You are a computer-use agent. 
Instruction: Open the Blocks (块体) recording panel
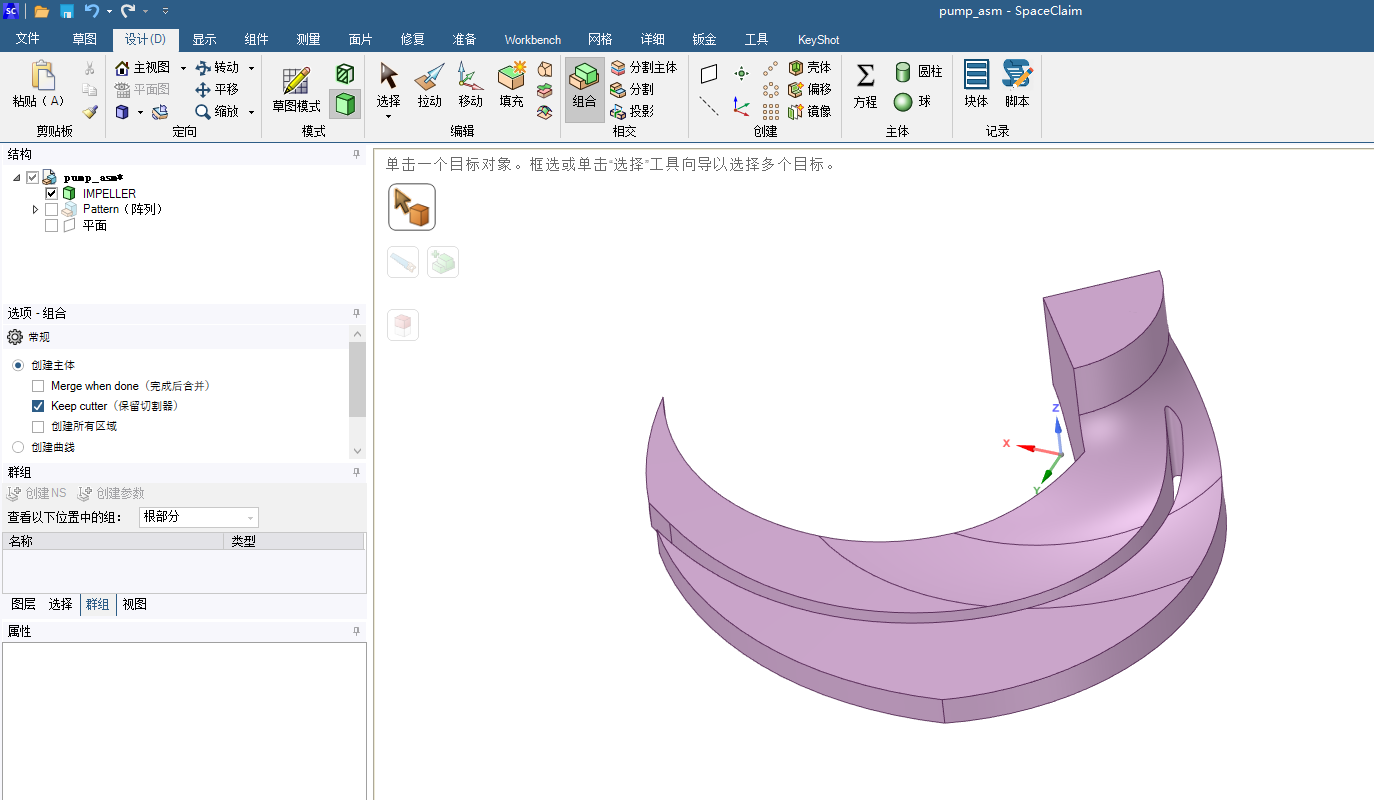(x=976, y=84)
